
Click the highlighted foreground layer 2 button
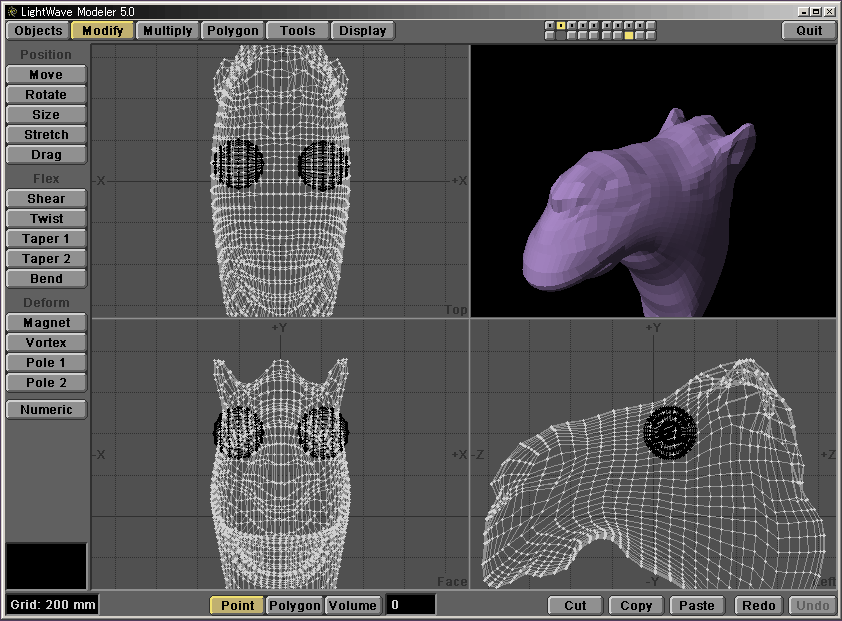click(561, 25)
